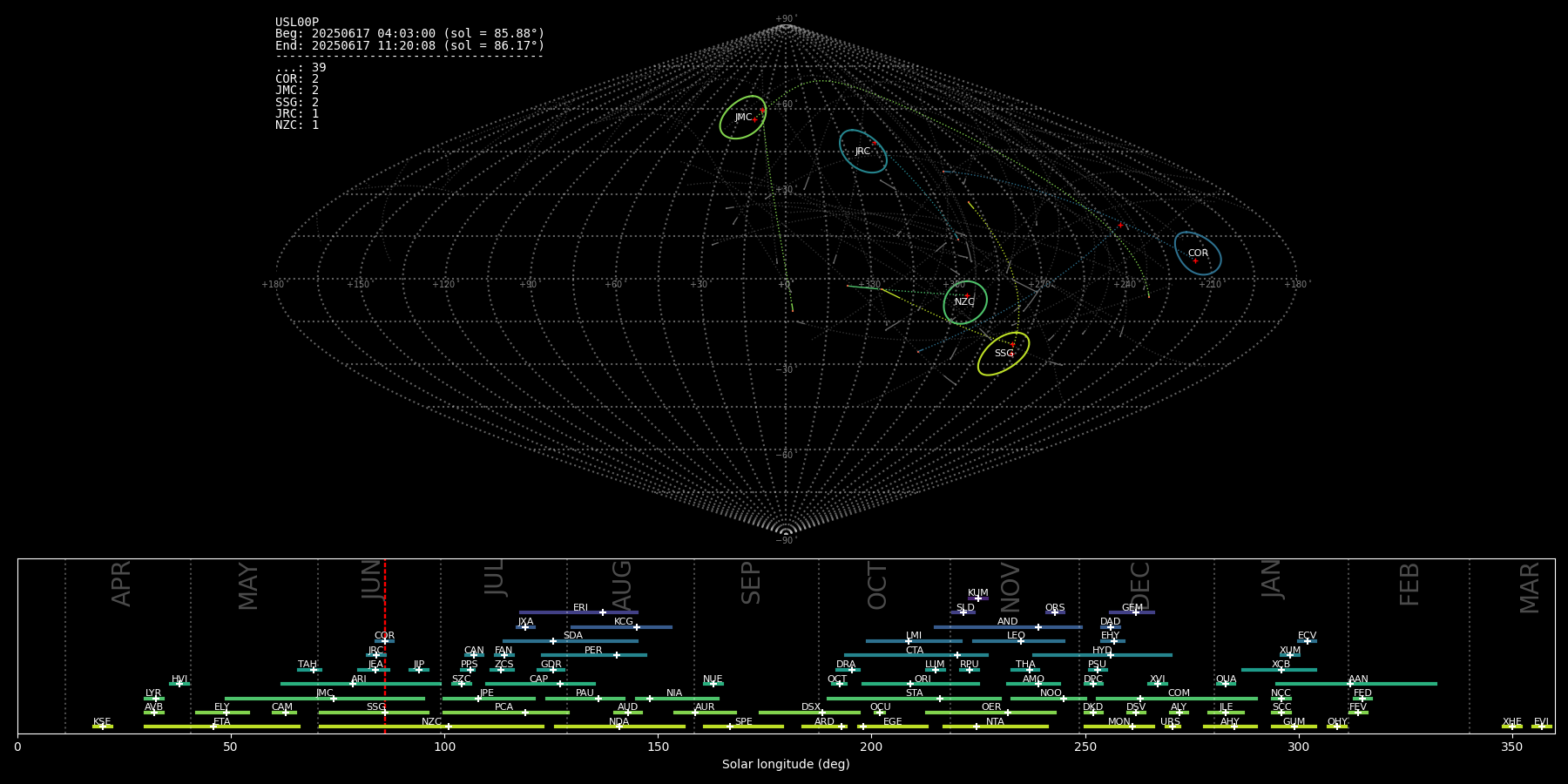Click the HYD shower bar label
The height and width of the screenshot is (784, 1568).
[x=1102, y=651]
